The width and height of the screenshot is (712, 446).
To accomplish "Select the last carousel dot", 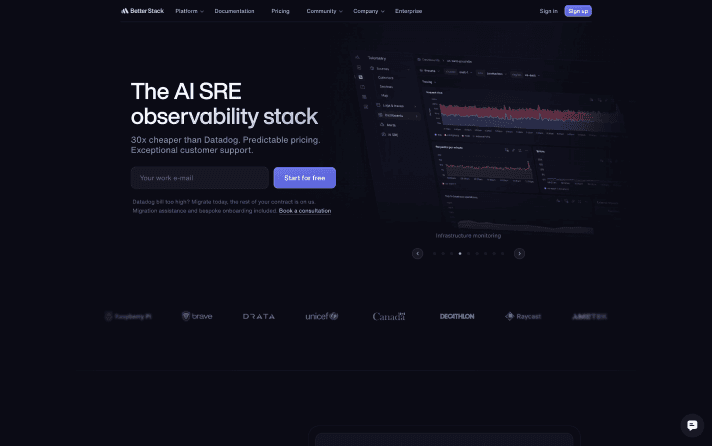I will (x=503, y=253).
